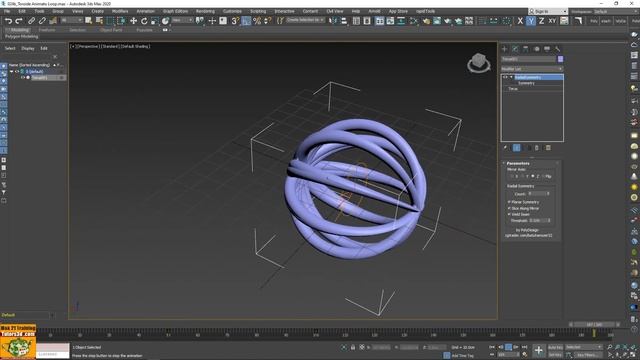The image size is (640, 360).
Task: Toggle eye visibility of 0 (default) layer
Action: tap(17, 71)
